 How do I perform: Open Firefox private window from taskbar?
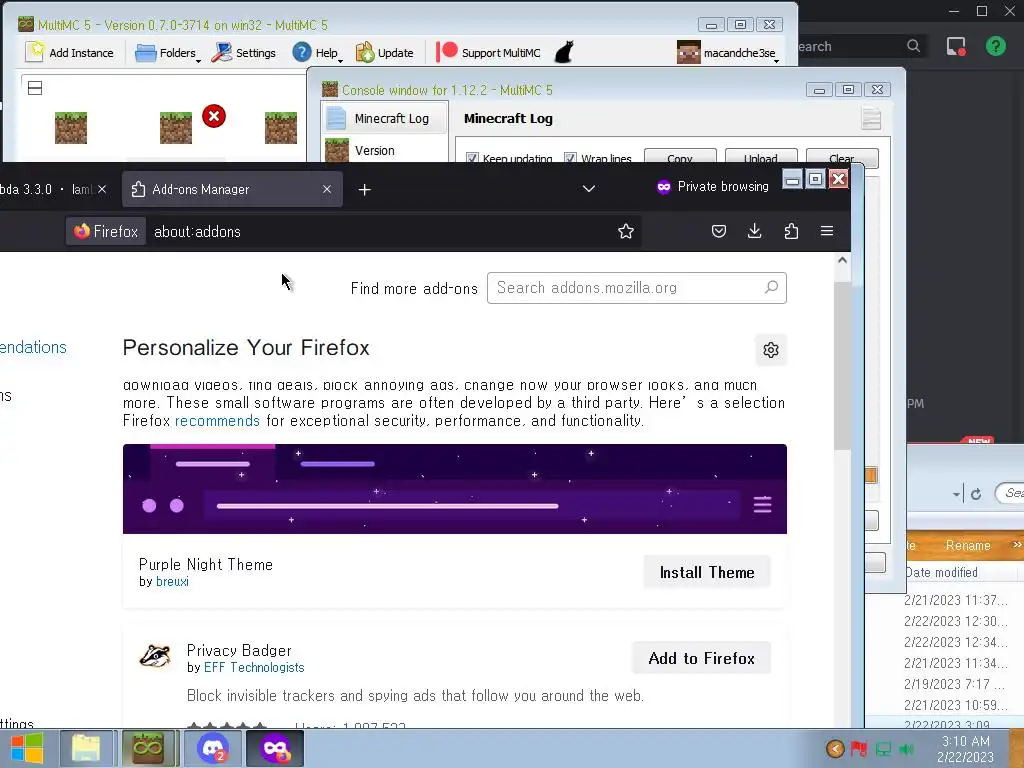tap(275, 748)
